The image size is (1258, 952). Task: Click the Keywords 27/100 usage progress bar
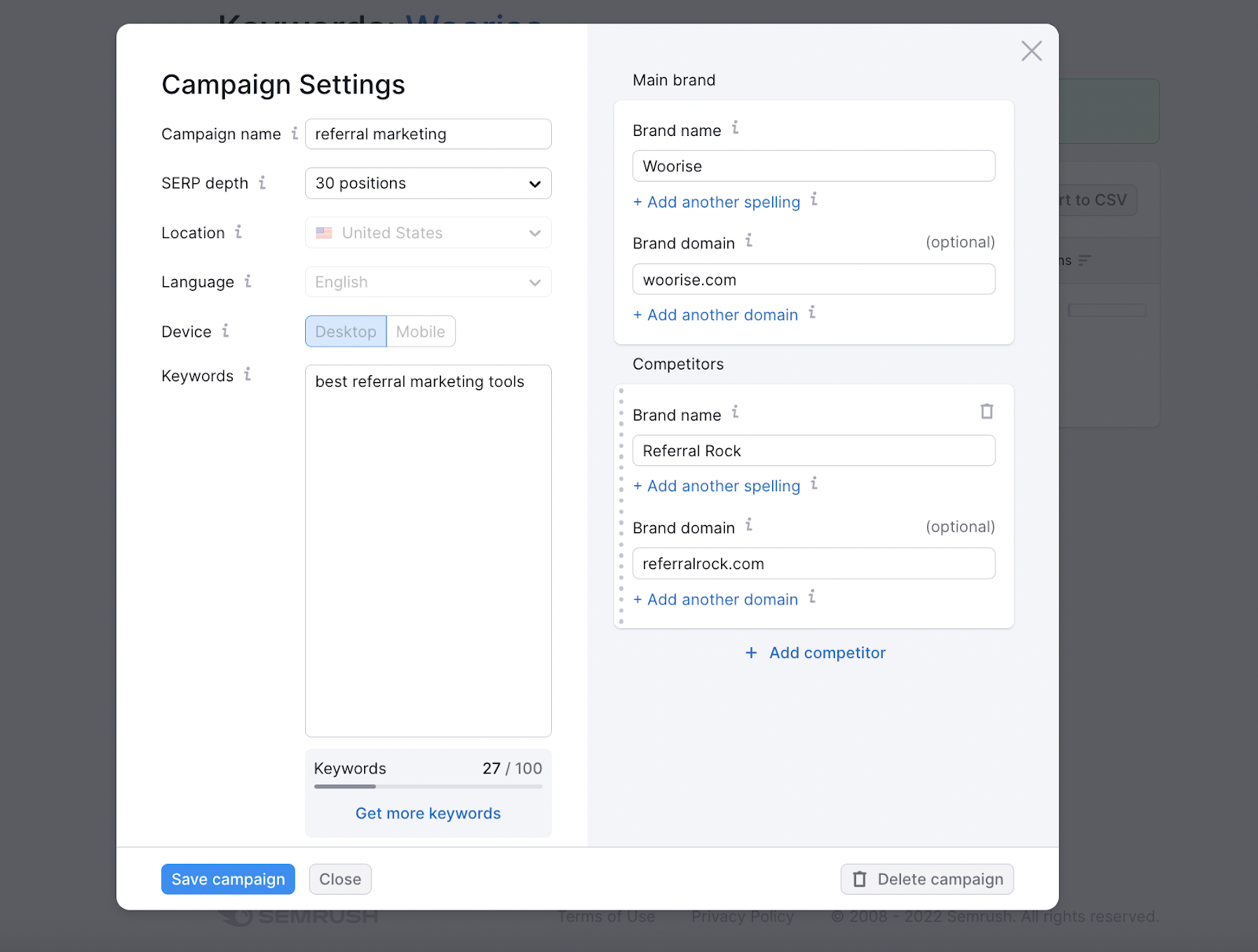pyautogui.click(x=428, y=786)
